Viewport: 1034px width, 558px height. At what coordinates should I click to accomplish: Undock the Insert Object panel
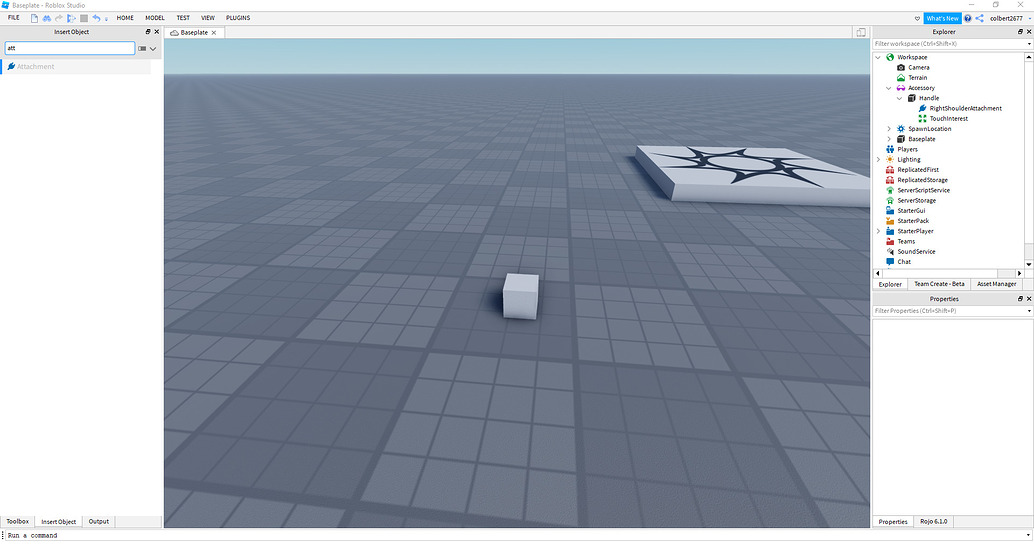pos(148,32)
